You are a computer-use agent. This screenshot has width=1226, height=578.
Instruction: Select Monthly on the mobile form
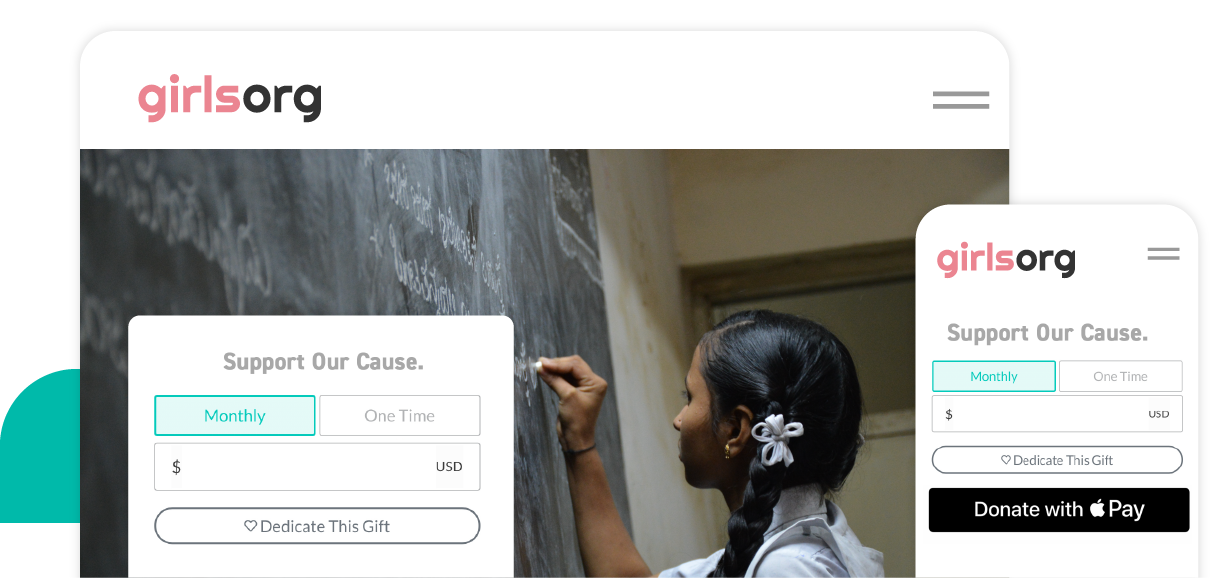[x=994, y=376]
